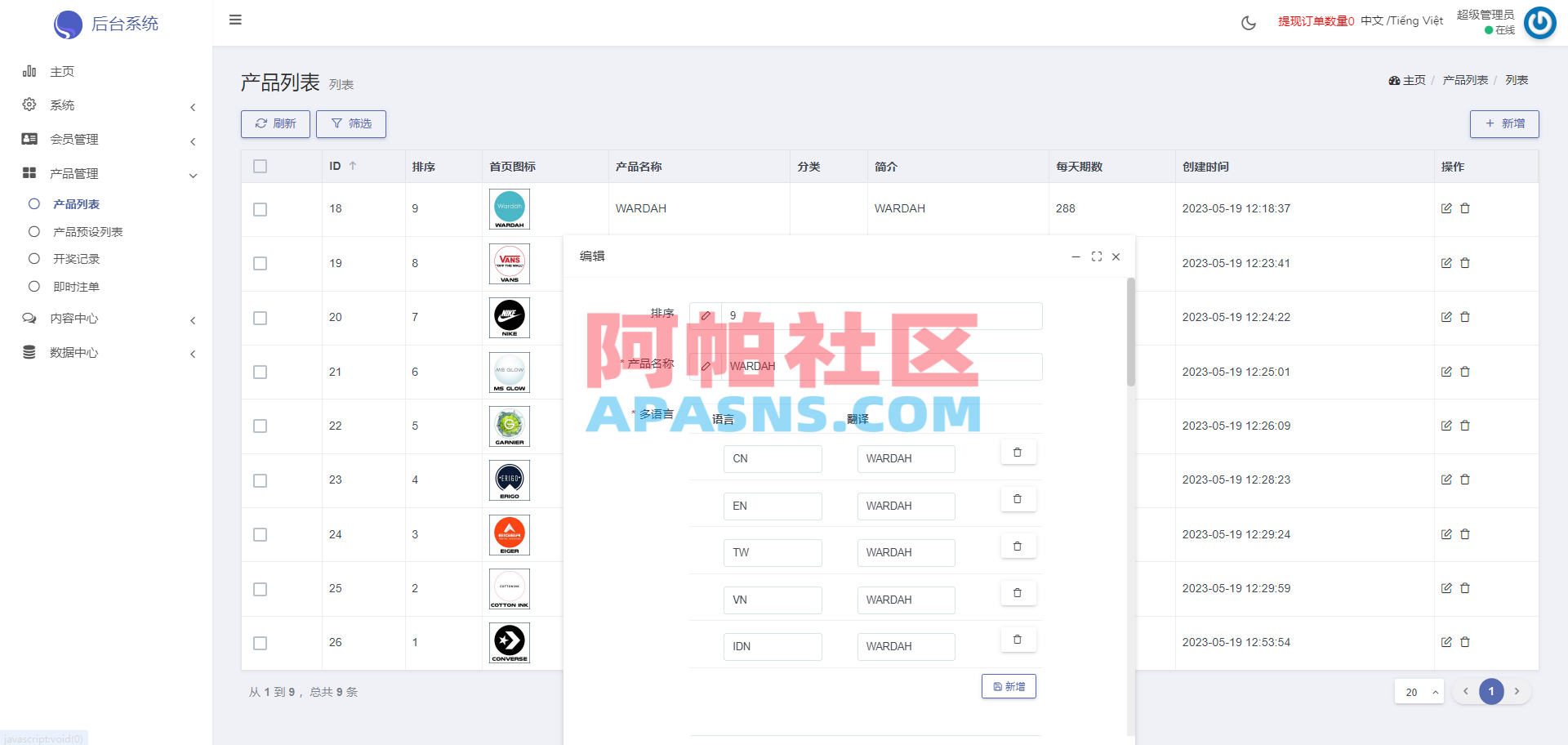Click the pencil icon beside the 排序 field
The image size is (1568, 745).
706,315
